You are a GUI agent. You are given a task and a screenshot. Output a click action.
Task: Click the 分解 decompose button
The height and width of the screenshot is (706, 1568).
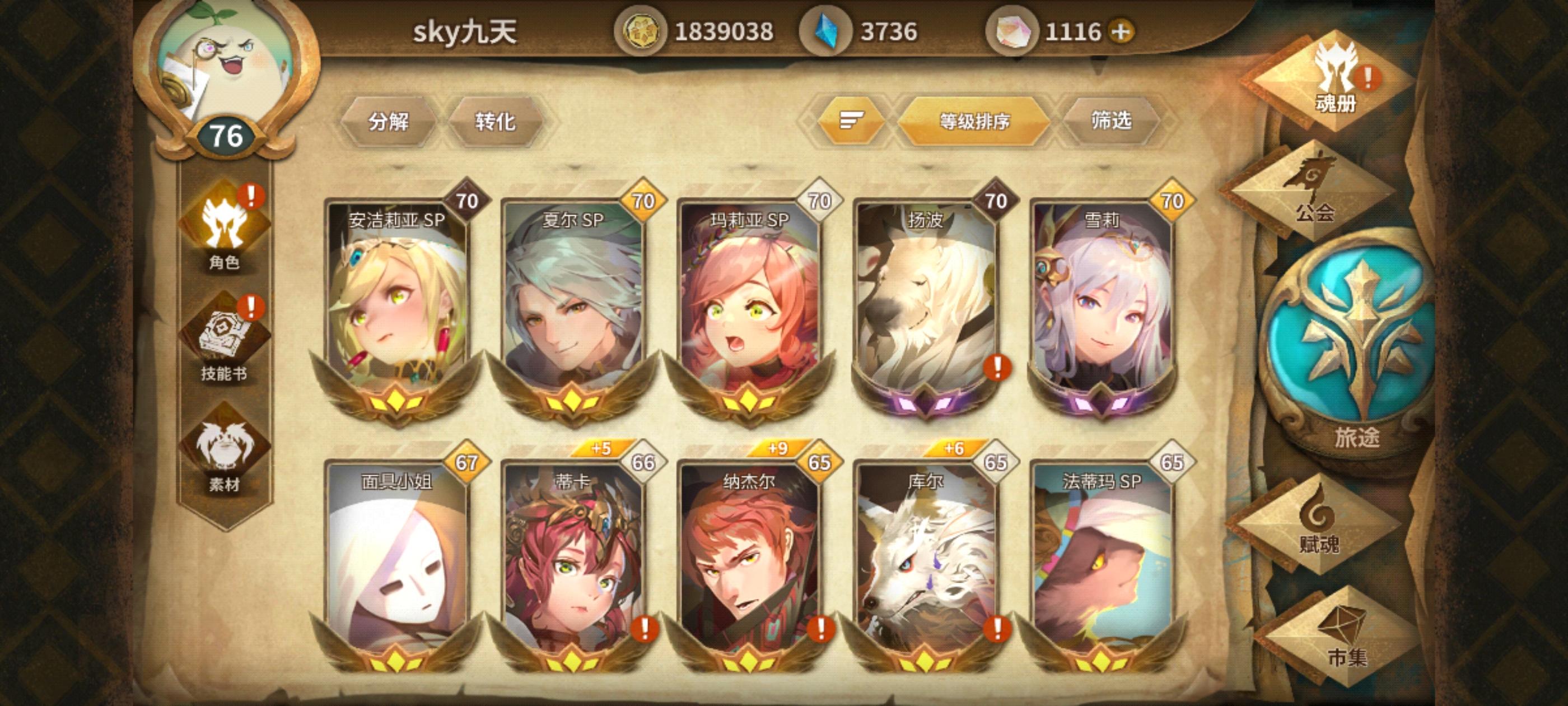click(x=388, y=121)
